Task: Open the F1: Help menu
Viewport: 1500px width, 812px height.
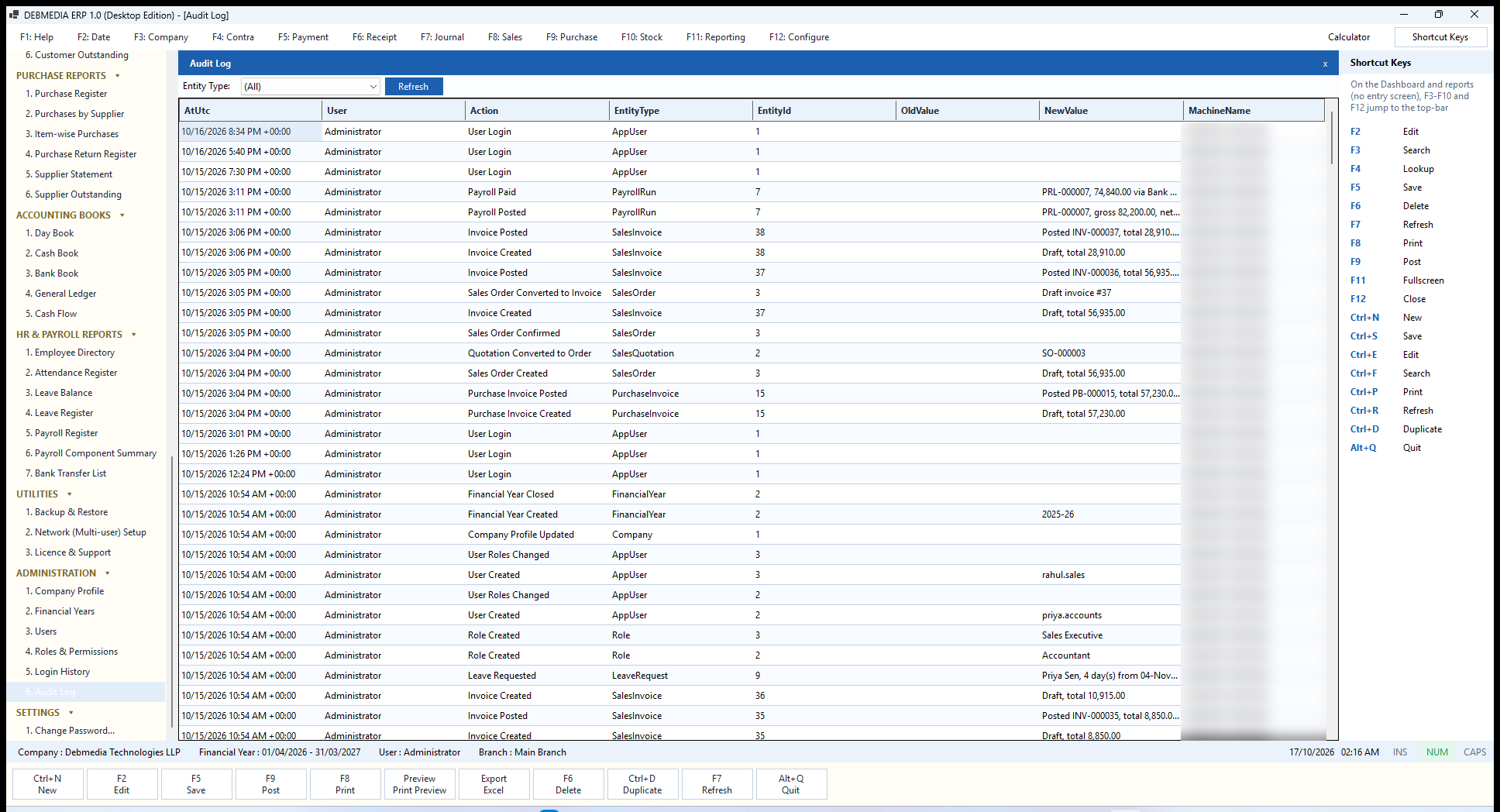Action: [36, 37]
